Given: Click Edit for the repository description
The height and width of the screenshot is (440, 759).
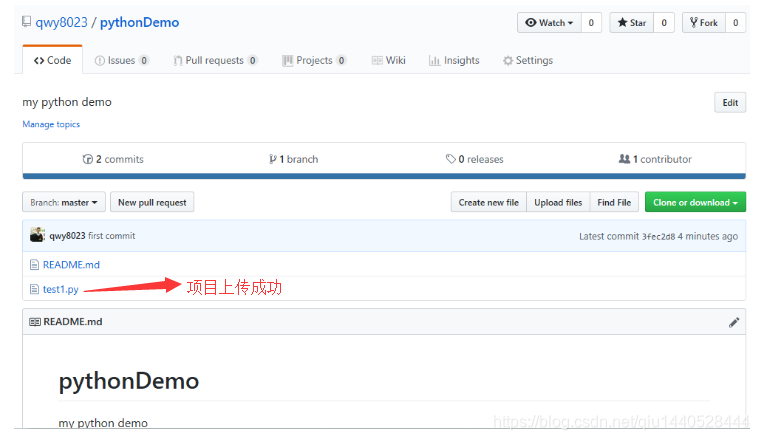Looking at the screenshot, I should (730, 103).
